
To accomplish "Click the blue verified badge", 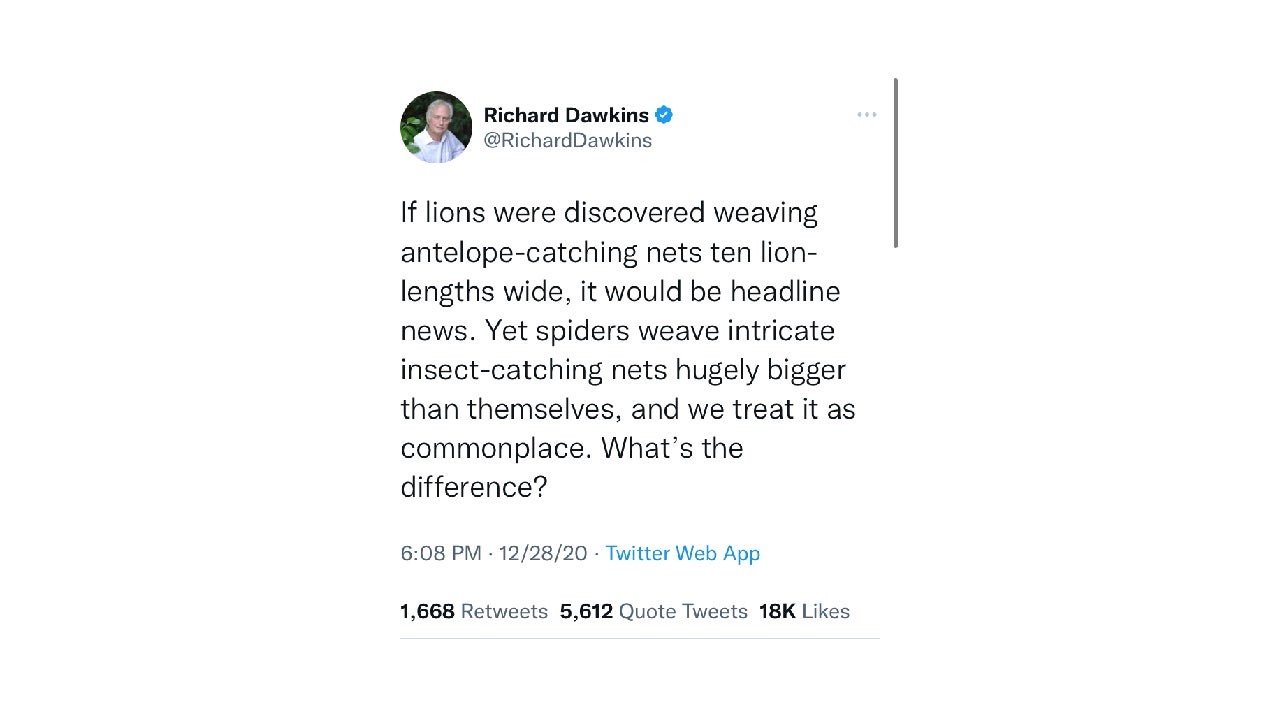I will point(663,114).
